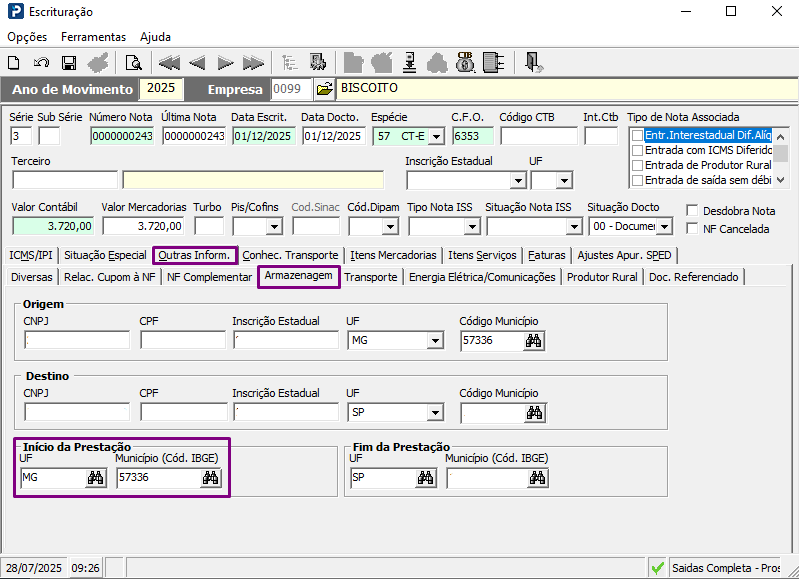The height and width of the screenshot is (581, 799).
Task: Check the NF Cancelada checkbox
Action: point(694,229)
